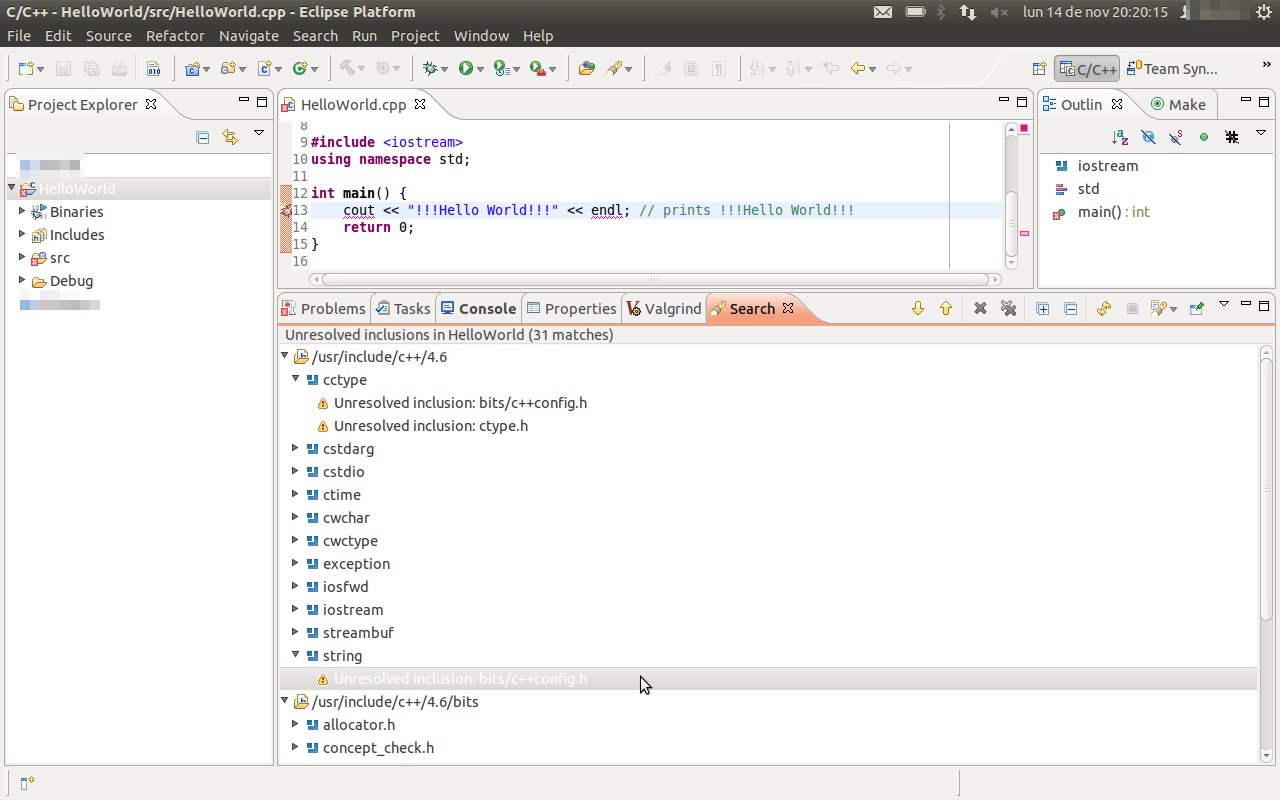This screenshot has height=800, width=1280.
Task: Open the Refactor menu
Action: [x=175, y=36]
